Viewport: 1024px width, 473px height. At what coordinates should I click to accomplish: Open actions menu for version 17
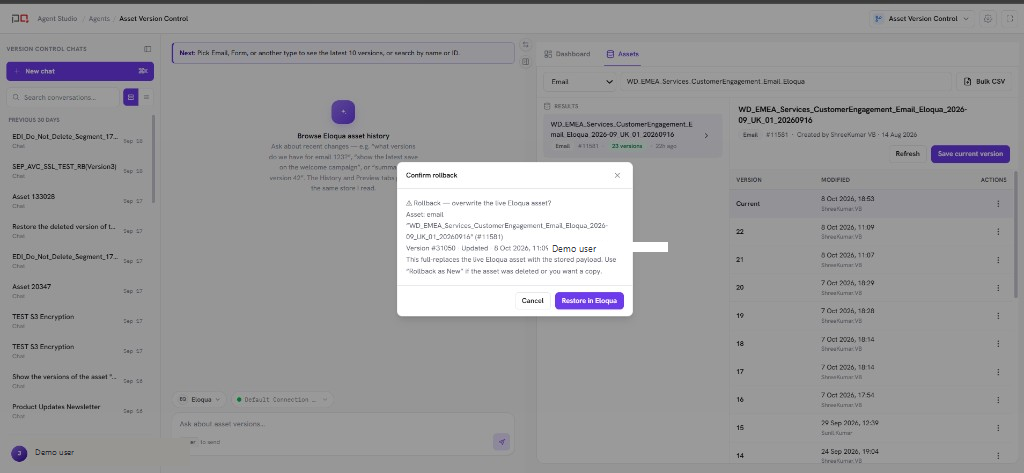998,372
